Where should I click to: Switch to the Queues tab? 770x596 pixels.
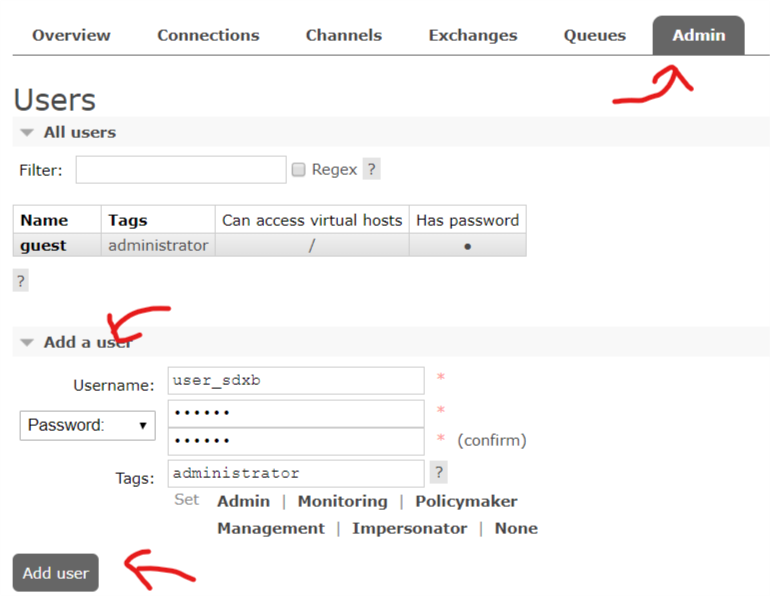pyautogui.click(x=594, y=35)
